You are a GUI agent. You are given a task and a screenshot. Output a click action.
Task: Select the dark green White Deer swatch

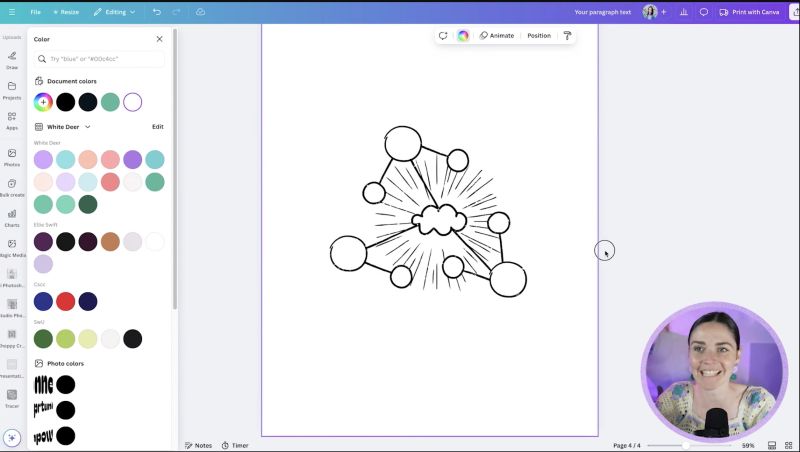[x=88, y=205]
